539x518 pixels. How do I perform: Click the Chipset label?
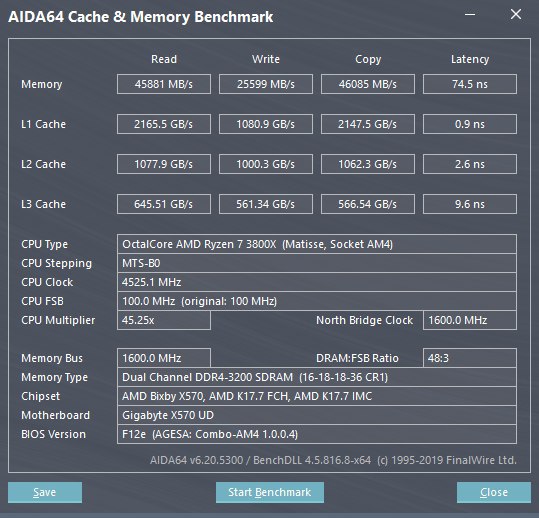click(40, 396)
